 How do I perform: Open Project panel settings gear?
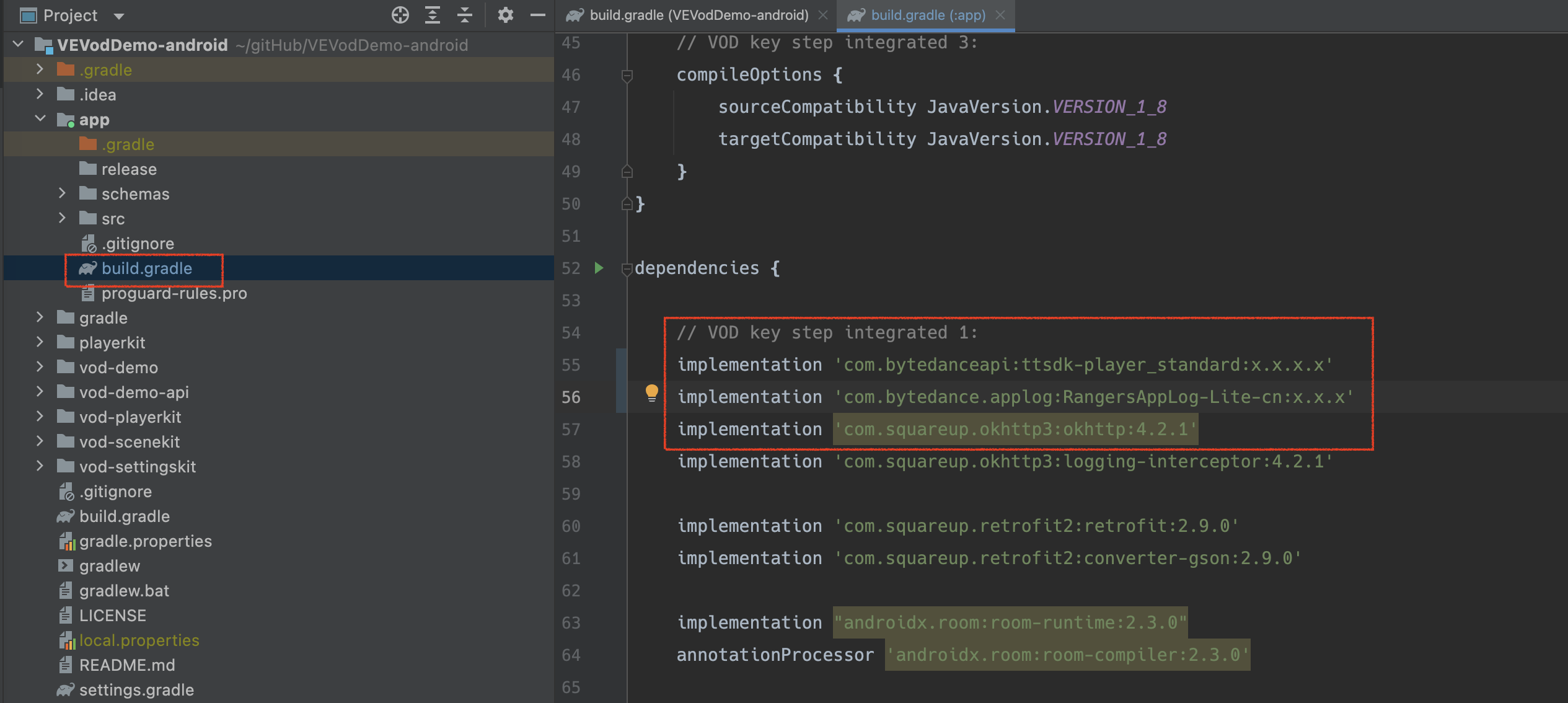506,15
